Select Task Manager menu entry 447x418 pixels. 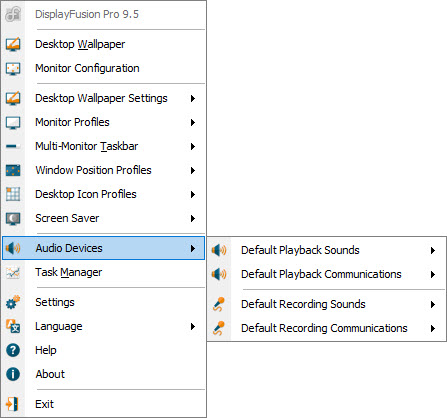tap(104, 272)
